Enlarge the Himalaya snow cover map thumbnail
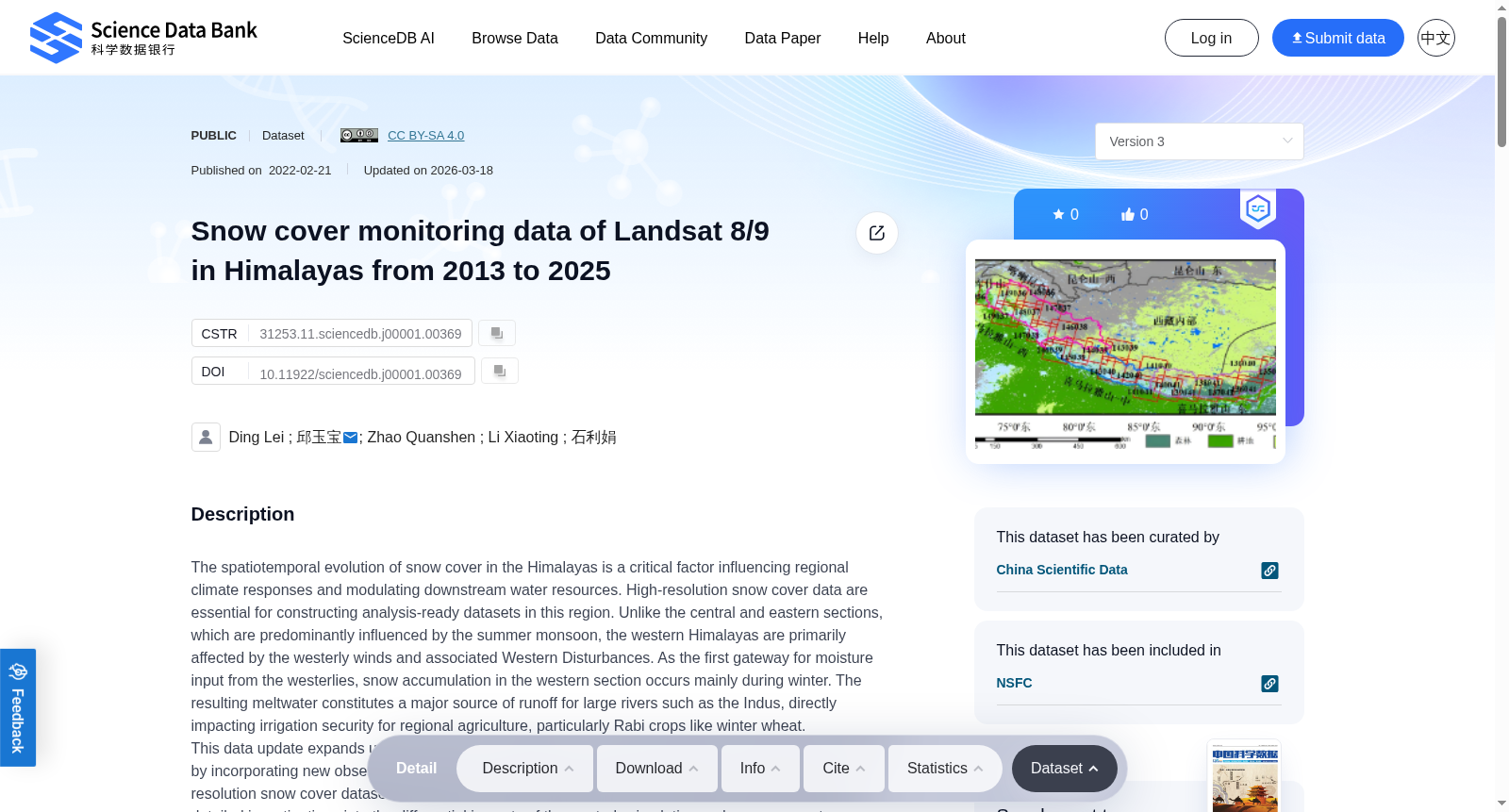Screen dimensions: 1509x812 coord(1125,352)
